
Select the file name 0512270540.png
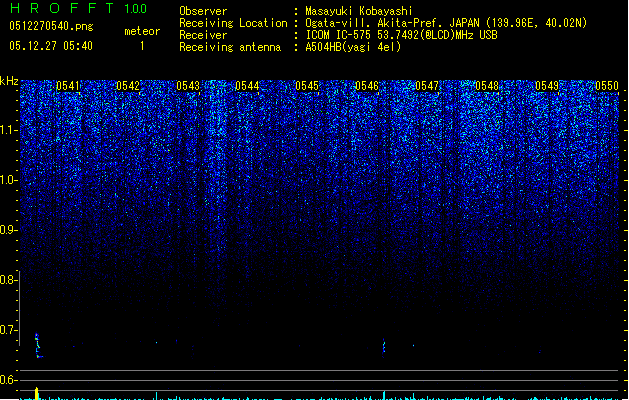(51, 26)
